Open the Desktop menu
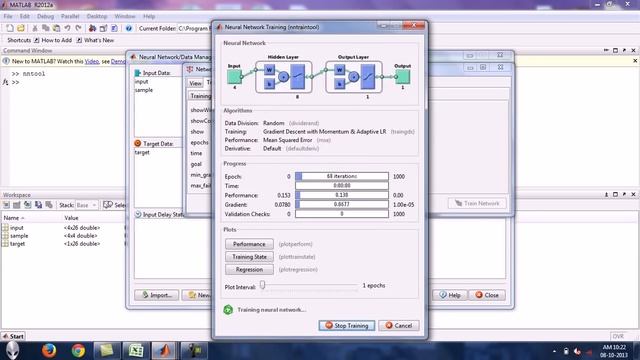The width and height of the screenshot is (640, 360). click(97, 16)
